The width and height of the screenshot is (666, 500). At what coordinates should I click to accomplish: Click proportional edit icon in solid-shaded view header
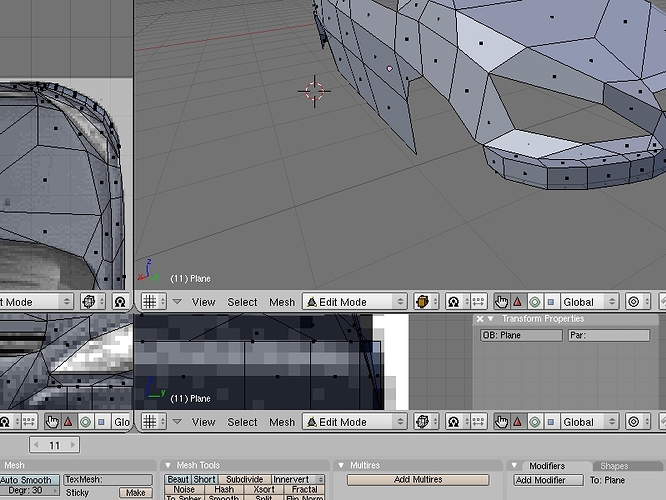click(638, 302)
